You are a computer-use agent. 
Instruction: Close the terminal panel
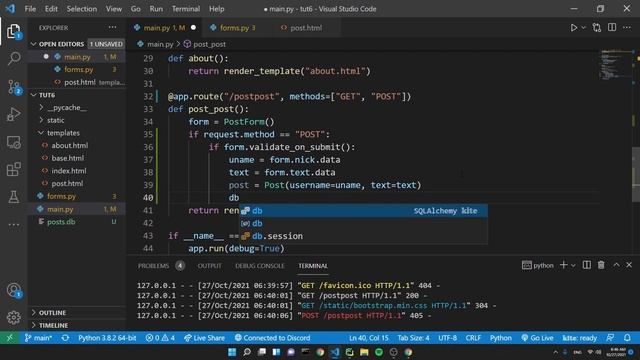pos(629,265)
